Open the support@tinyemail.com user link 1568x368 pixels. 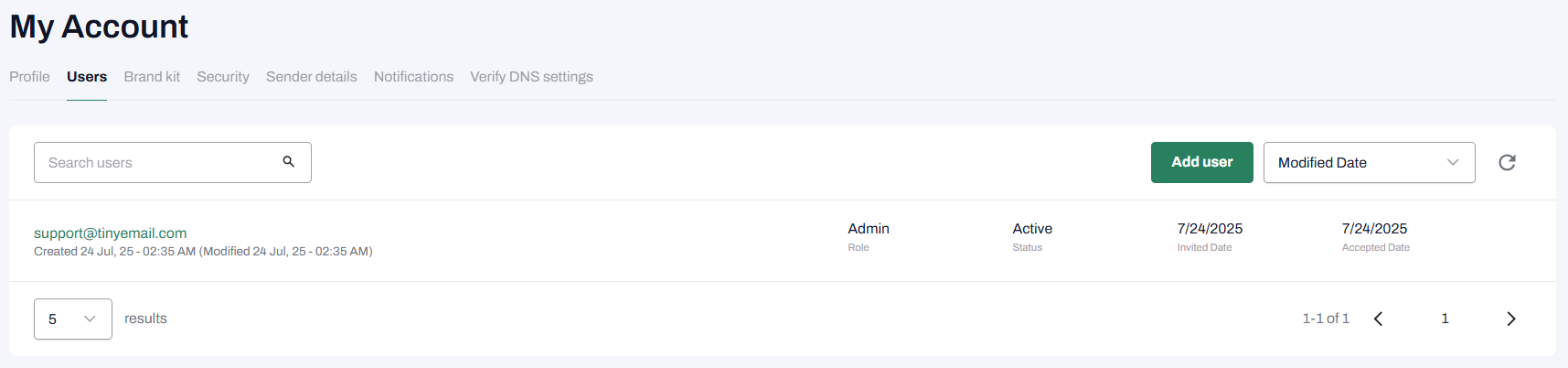tap(111, 233)
